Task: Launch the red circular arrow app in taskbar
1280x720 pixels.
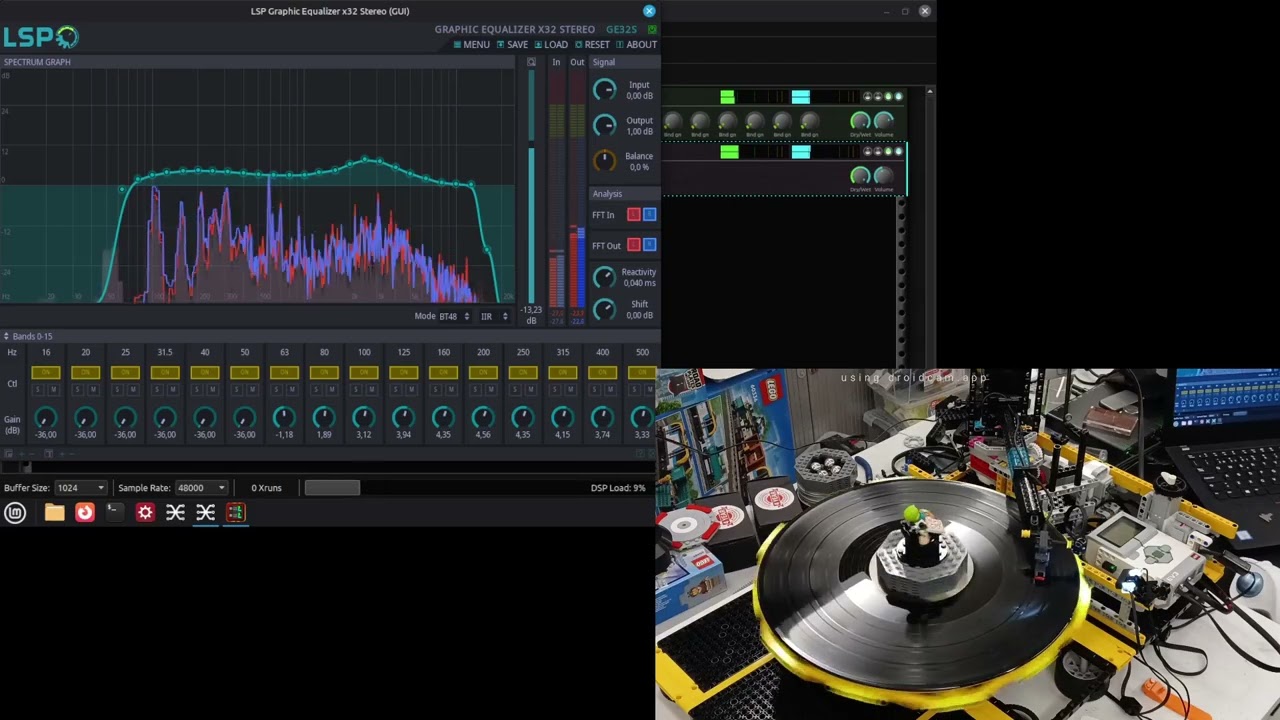Action: click(x=84, y=512)
